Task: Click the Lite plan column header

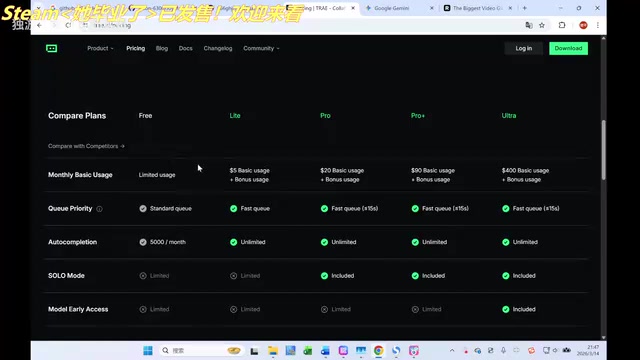Action: (235, 116)
